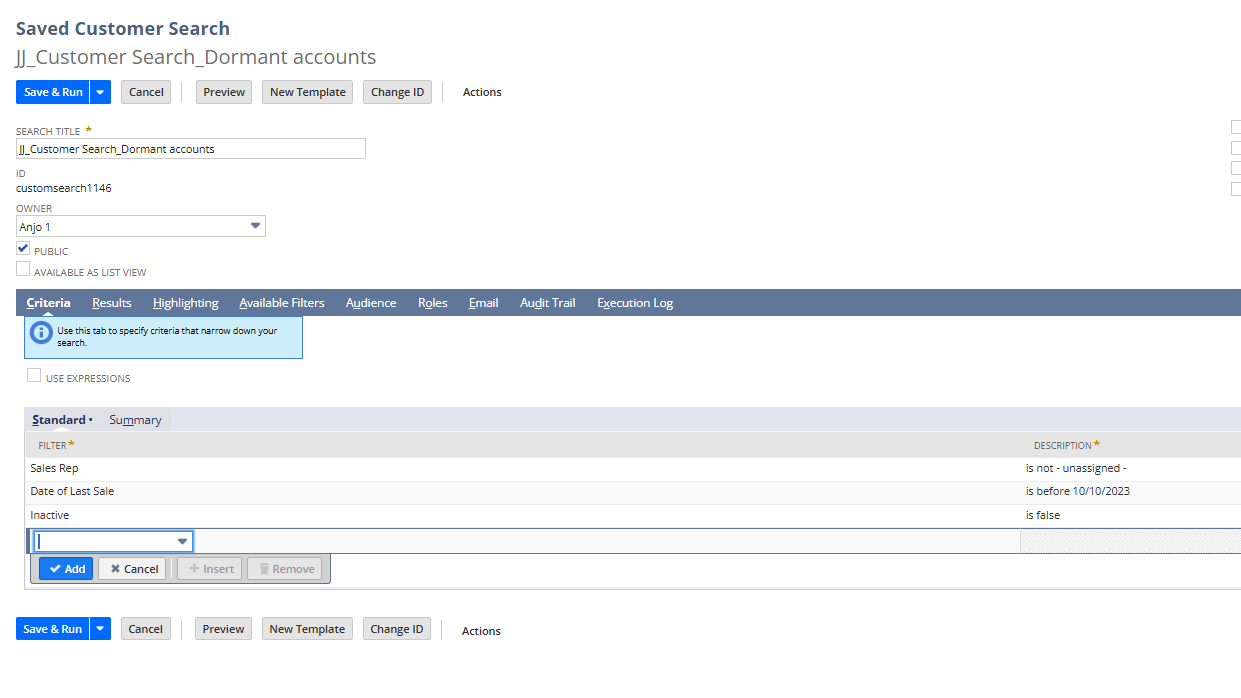Tick the Use Expressions checkbox
This screenshot has height=698, width=1241.
(x=34, y=376)
